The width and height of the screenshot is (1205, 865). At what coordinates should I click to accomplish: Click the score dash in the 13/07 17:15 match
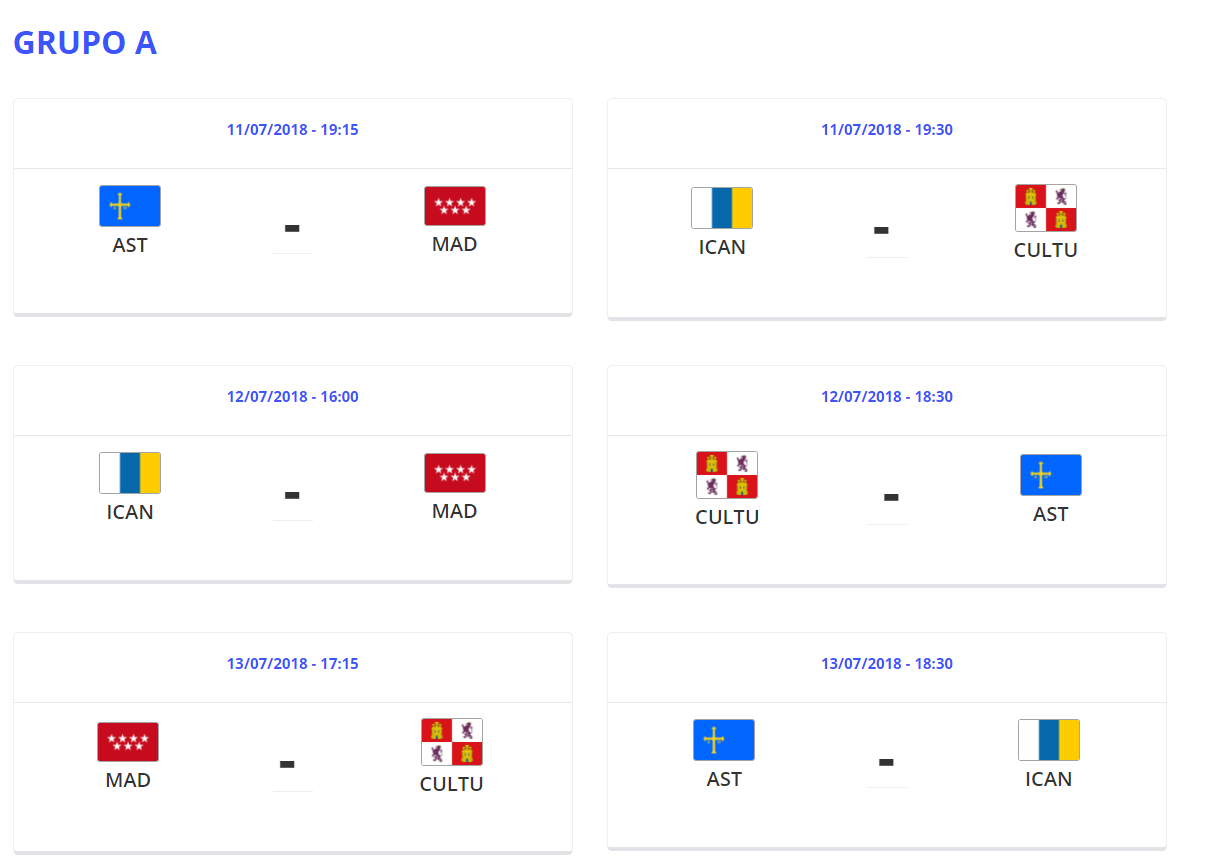(287, 764)
